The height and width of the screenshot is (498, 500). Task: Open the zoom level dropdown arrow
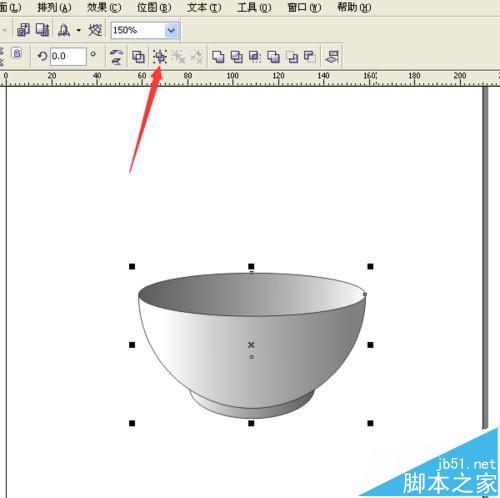[x=171, y=31]
